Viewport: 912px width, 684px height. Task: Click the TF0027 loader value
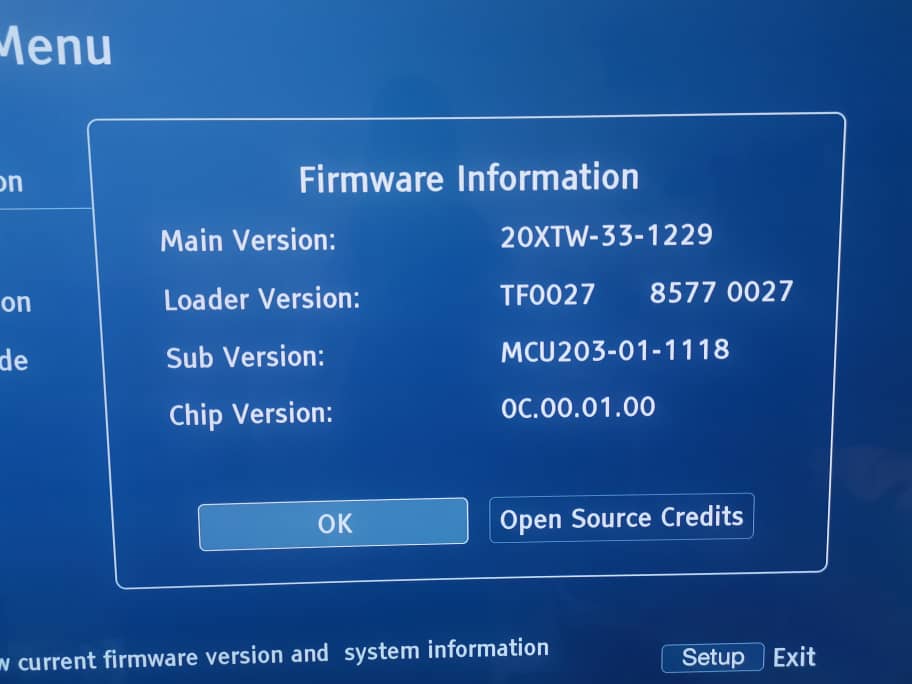click(547, 294)
